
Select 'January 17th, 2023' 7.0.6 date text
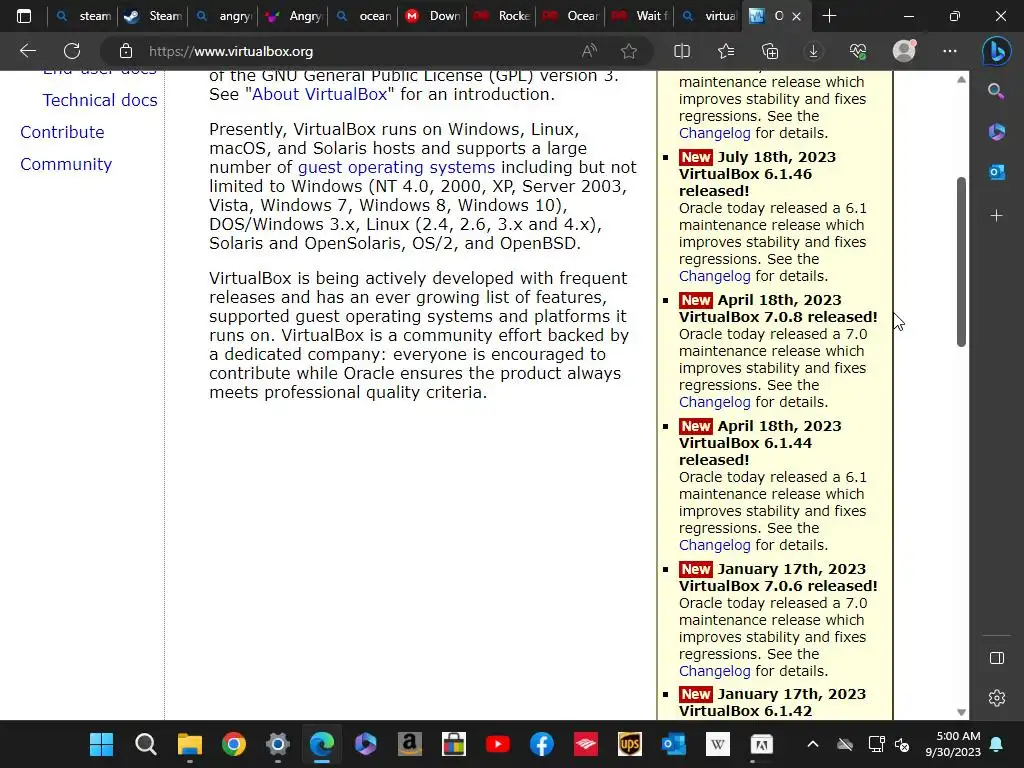coord(792,569)
